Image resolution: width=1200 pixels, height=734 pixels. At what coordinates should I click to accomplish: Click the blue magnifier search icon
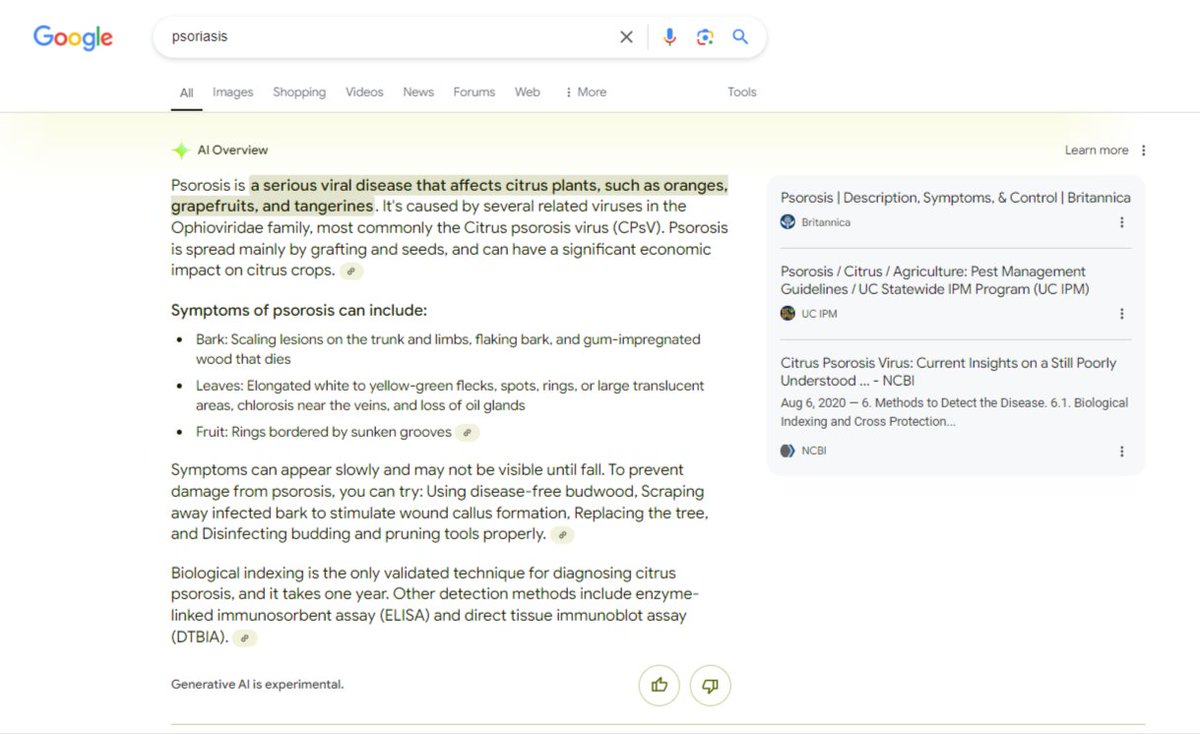click(740, 37)
